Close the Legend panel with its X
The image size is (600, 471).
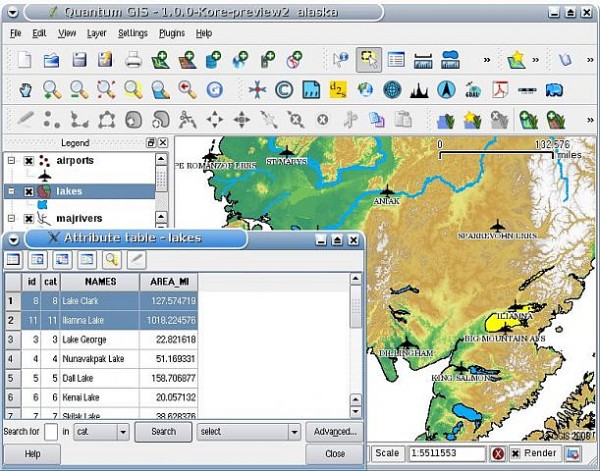(x=163, y=143)
